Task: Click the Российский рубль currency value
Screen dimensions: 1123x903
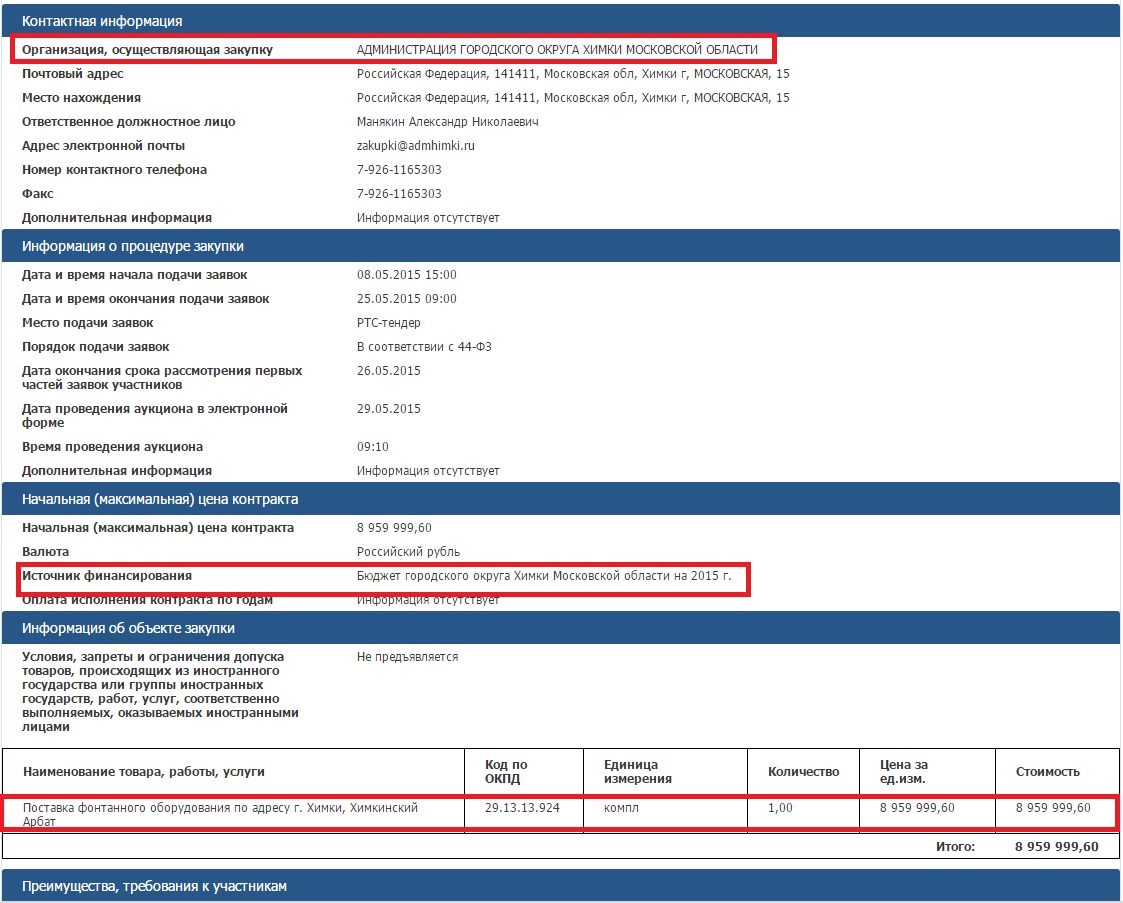Action: click(x=408, y=552)
